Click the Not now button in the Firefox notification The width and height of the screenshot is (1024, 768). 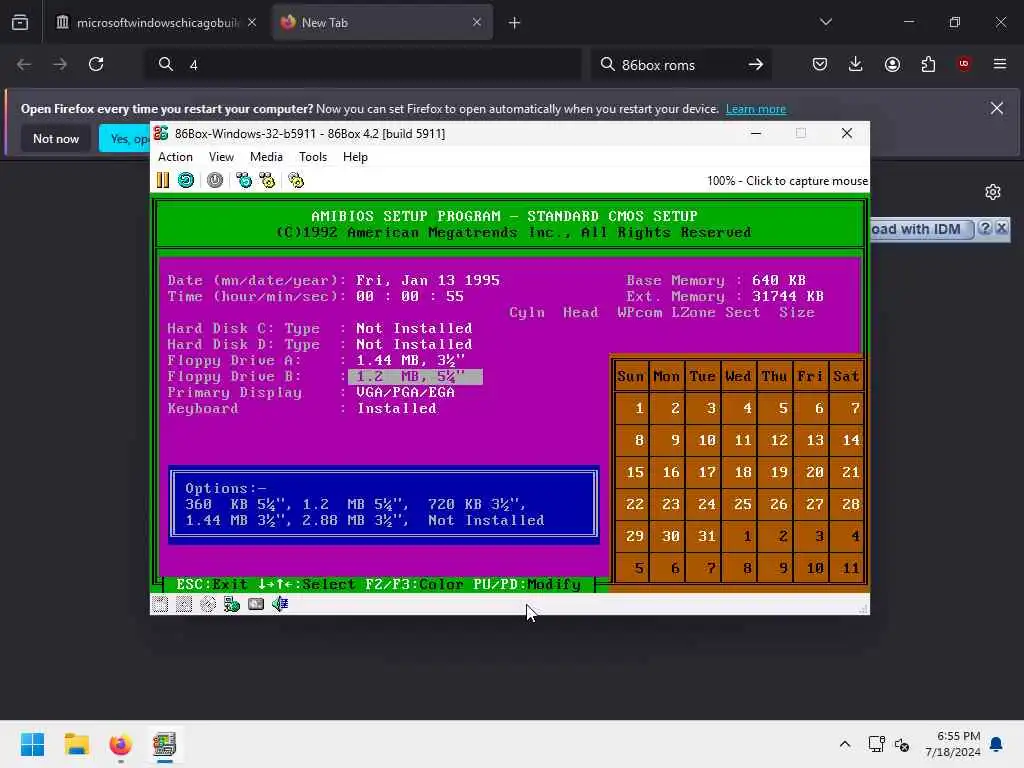pos(56,138)
